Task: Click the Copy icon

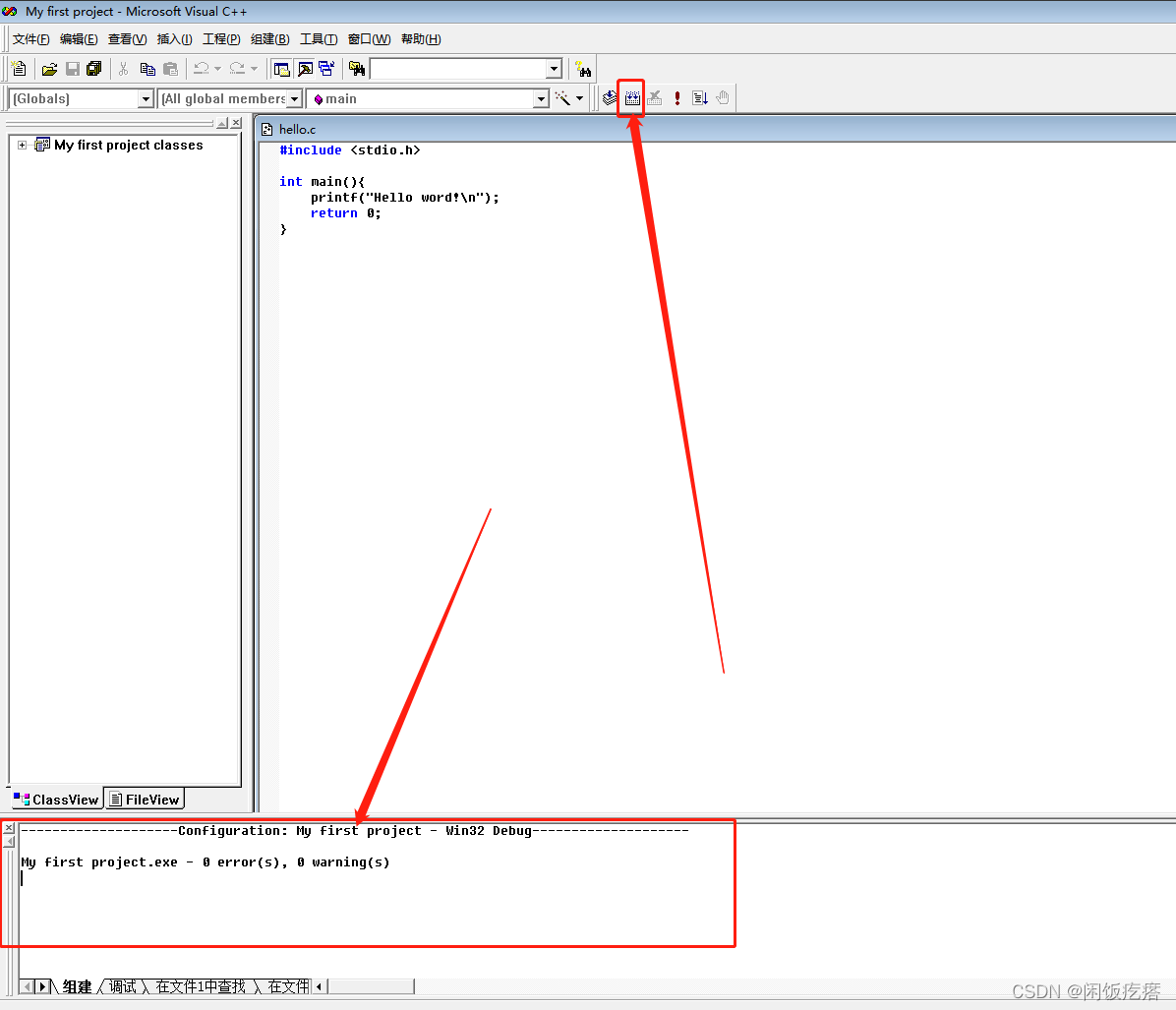Action: click(147, 69)
